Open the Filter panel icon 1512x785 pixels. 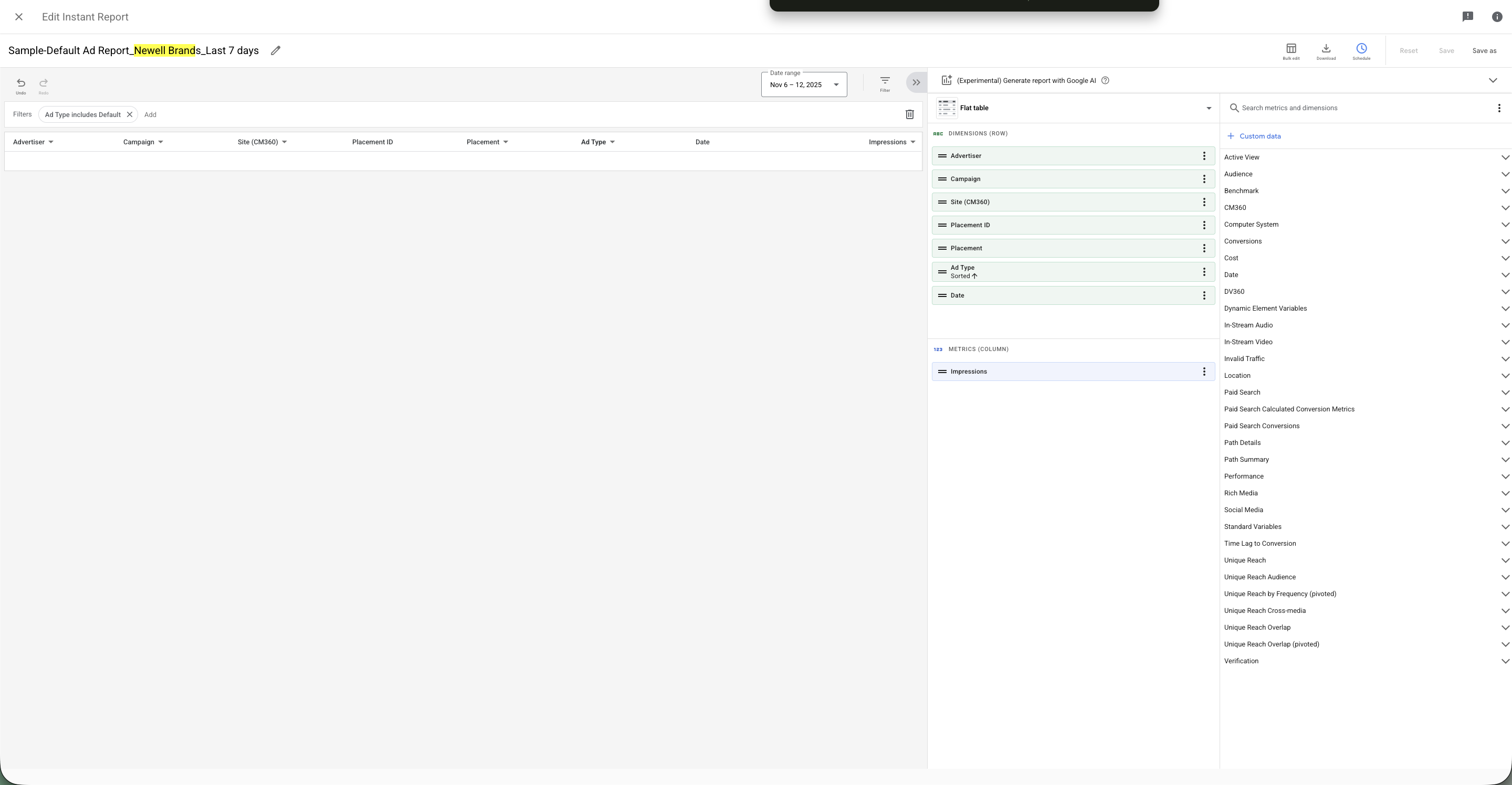coord(885,83)
